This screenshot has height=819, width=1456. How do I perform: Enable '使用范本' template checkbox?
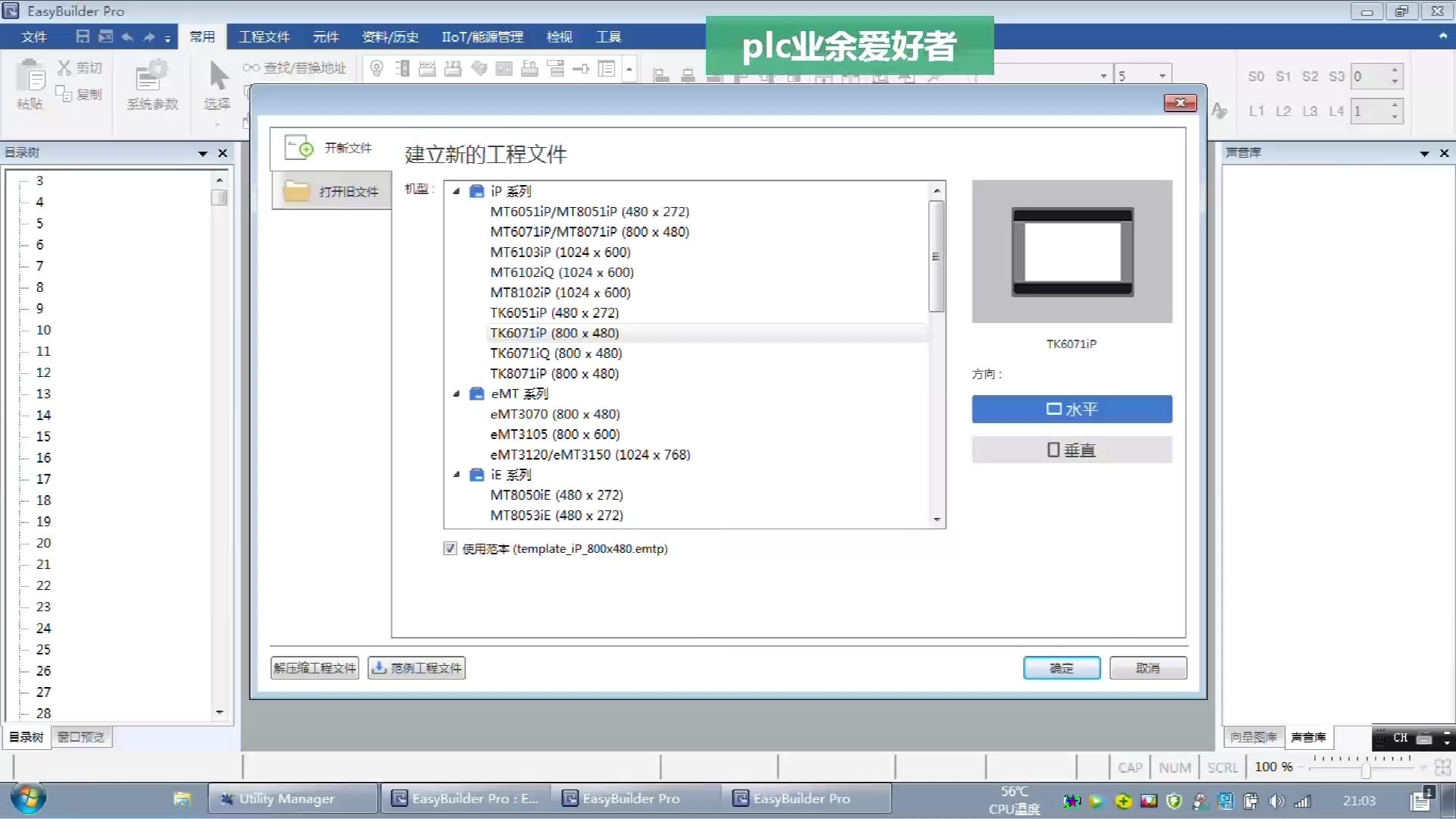click(x=450, y=548)
